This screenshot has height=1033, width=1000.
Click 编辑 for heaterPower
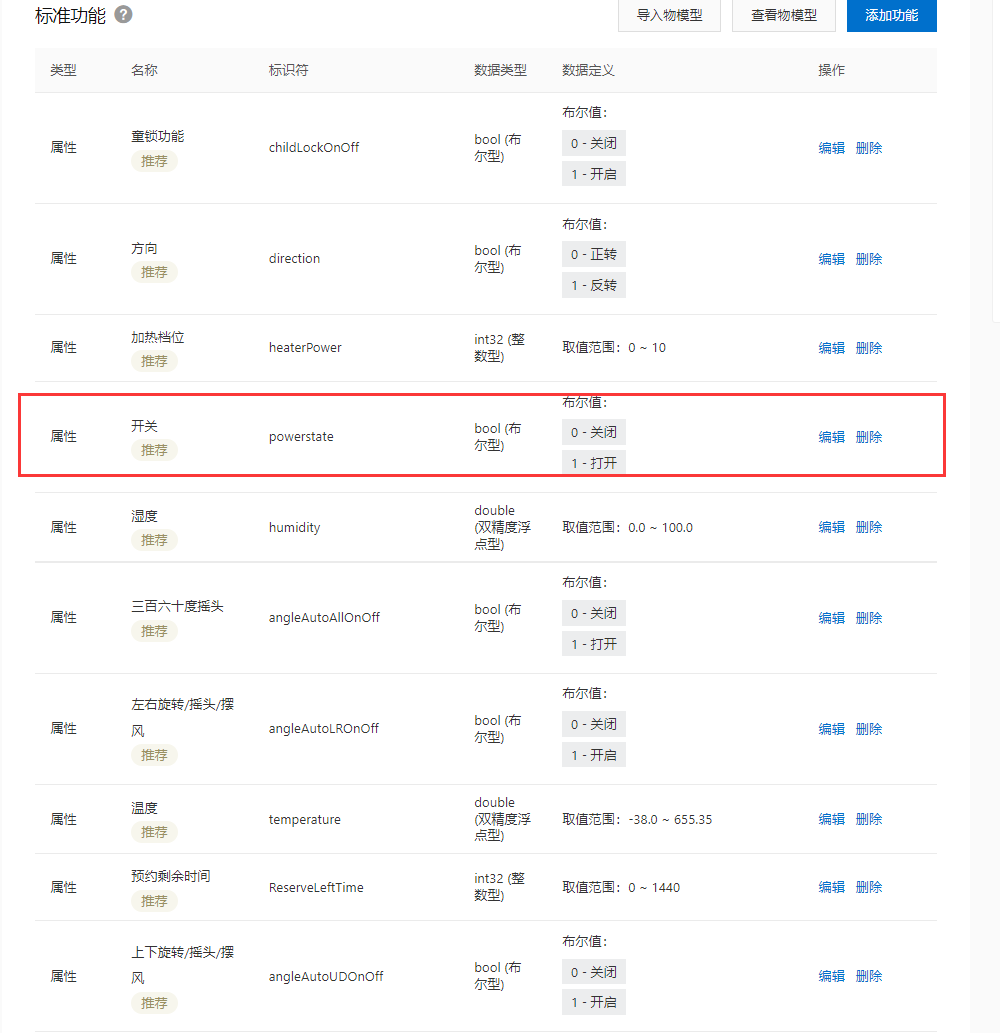pos(831,348)
